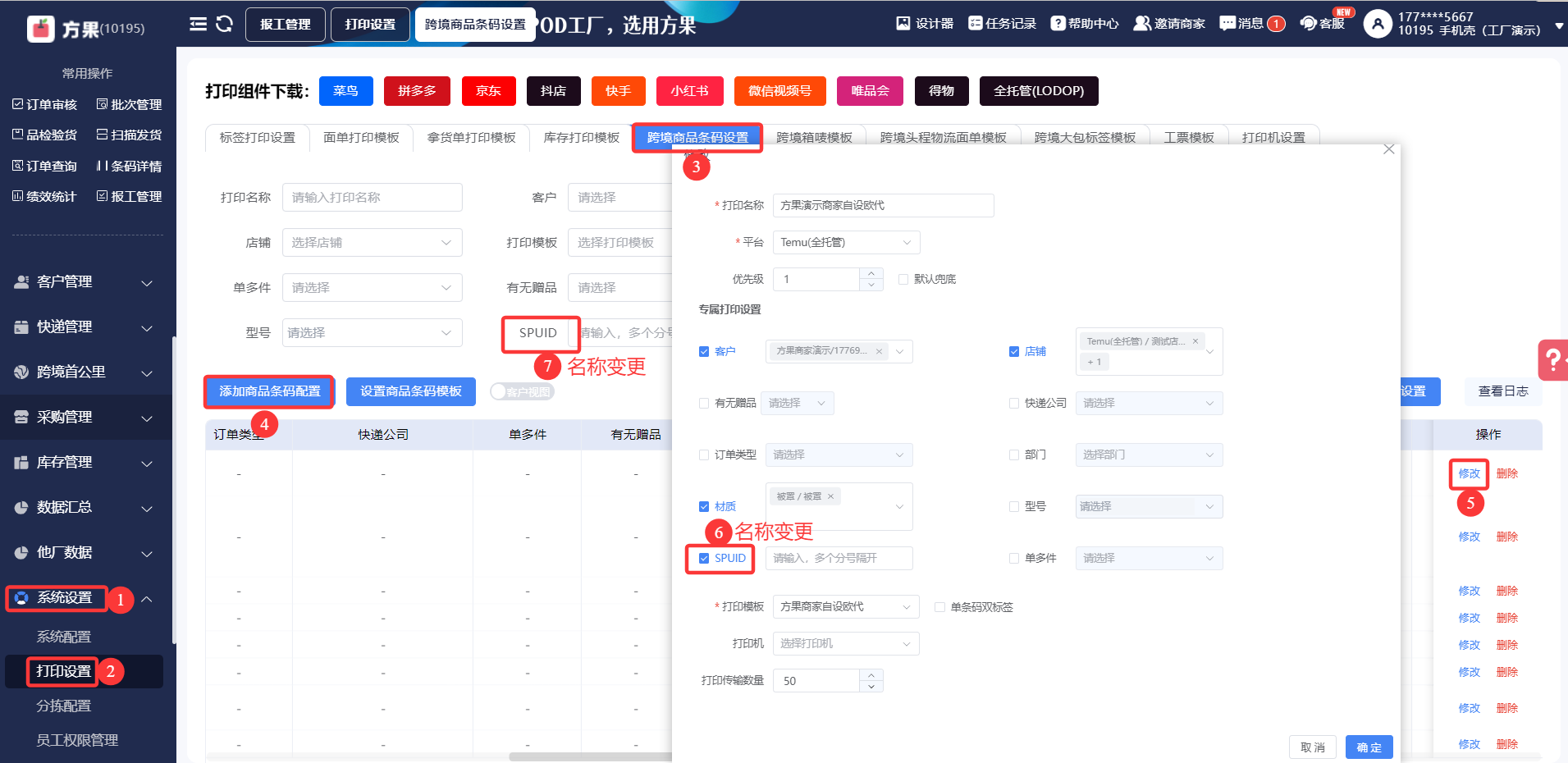Uncheck the 店铺 checkbox in the dialog
Screen dimensions: 1568x763
(x=1014, y=351)
